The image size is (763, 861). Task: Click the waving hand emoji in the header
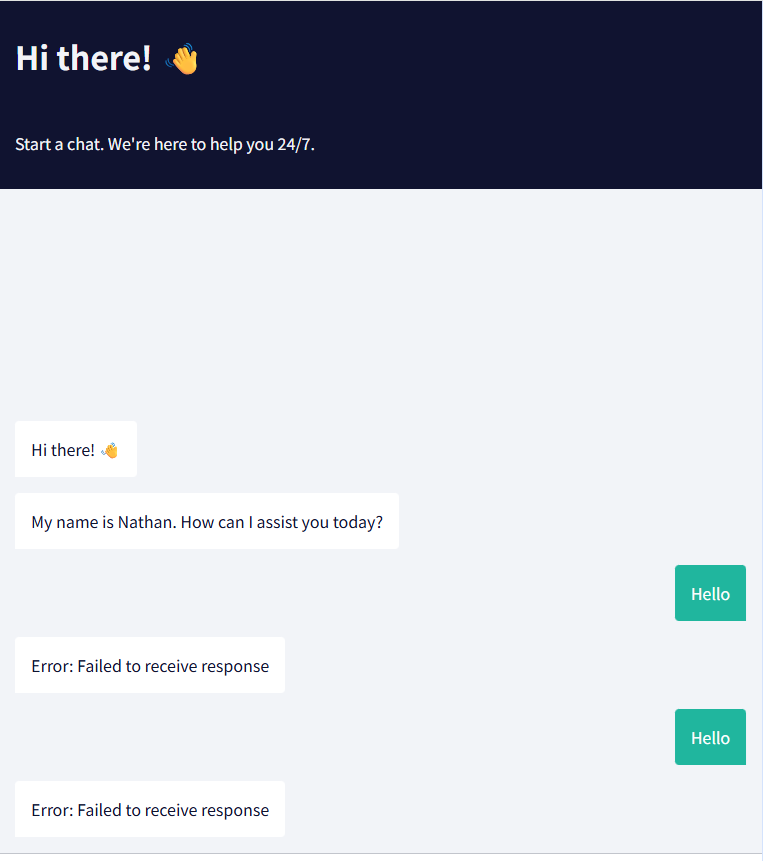(182, 59)
